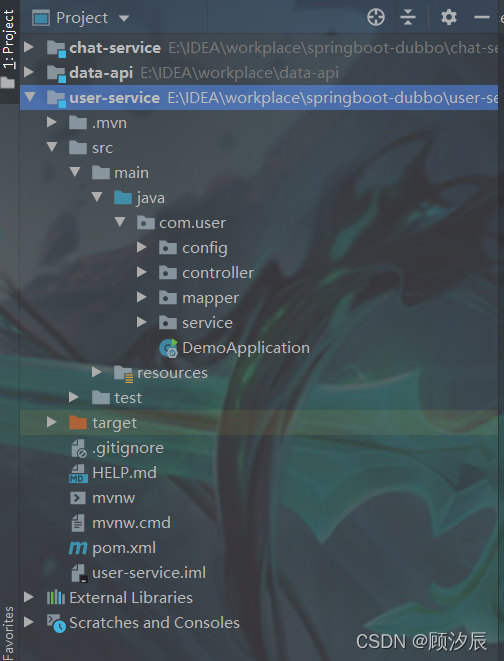
Task: Open Project panel settings gear
Action: [449, 18]
